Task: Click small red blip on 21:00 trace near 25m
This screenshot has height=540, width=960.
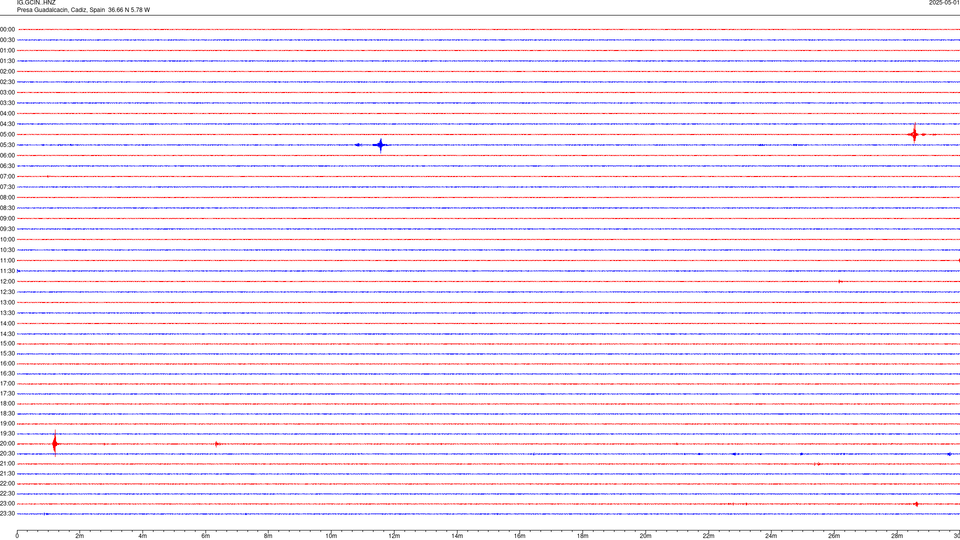Action: [x=817, y=464]
